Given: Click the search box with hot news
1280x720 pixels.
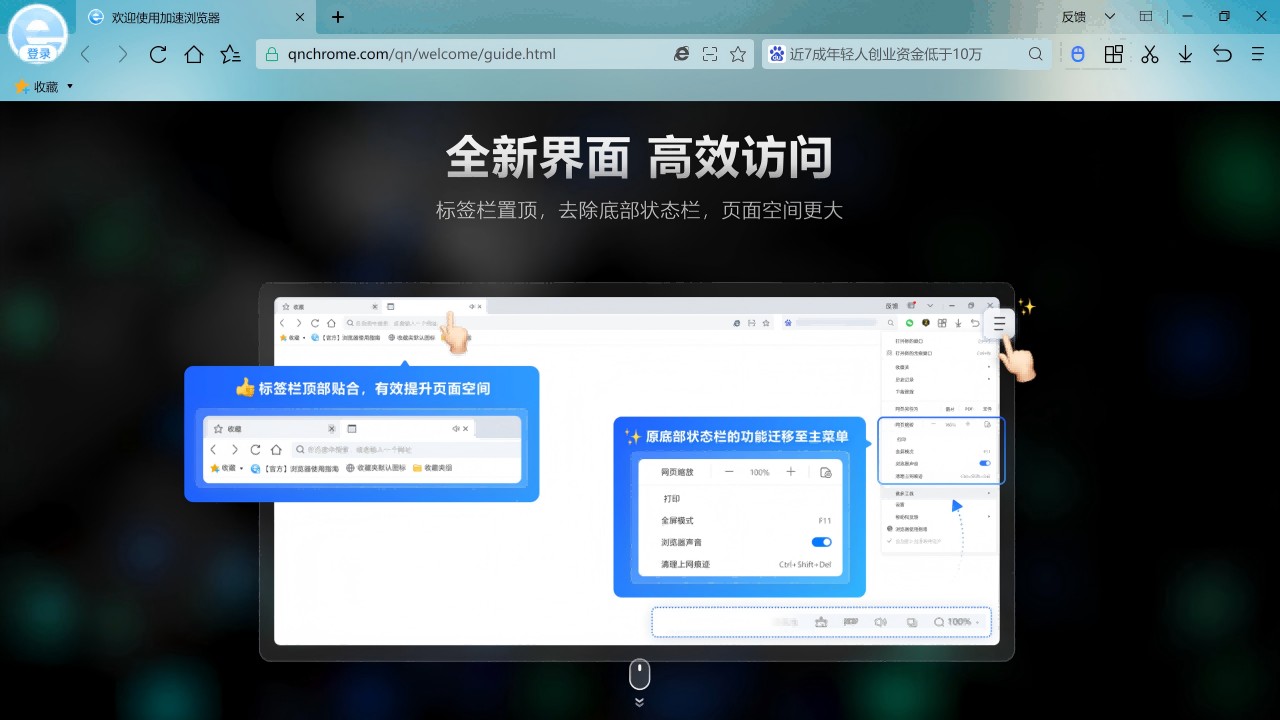Looking at the screenshot, I should [x=906, y=54].
